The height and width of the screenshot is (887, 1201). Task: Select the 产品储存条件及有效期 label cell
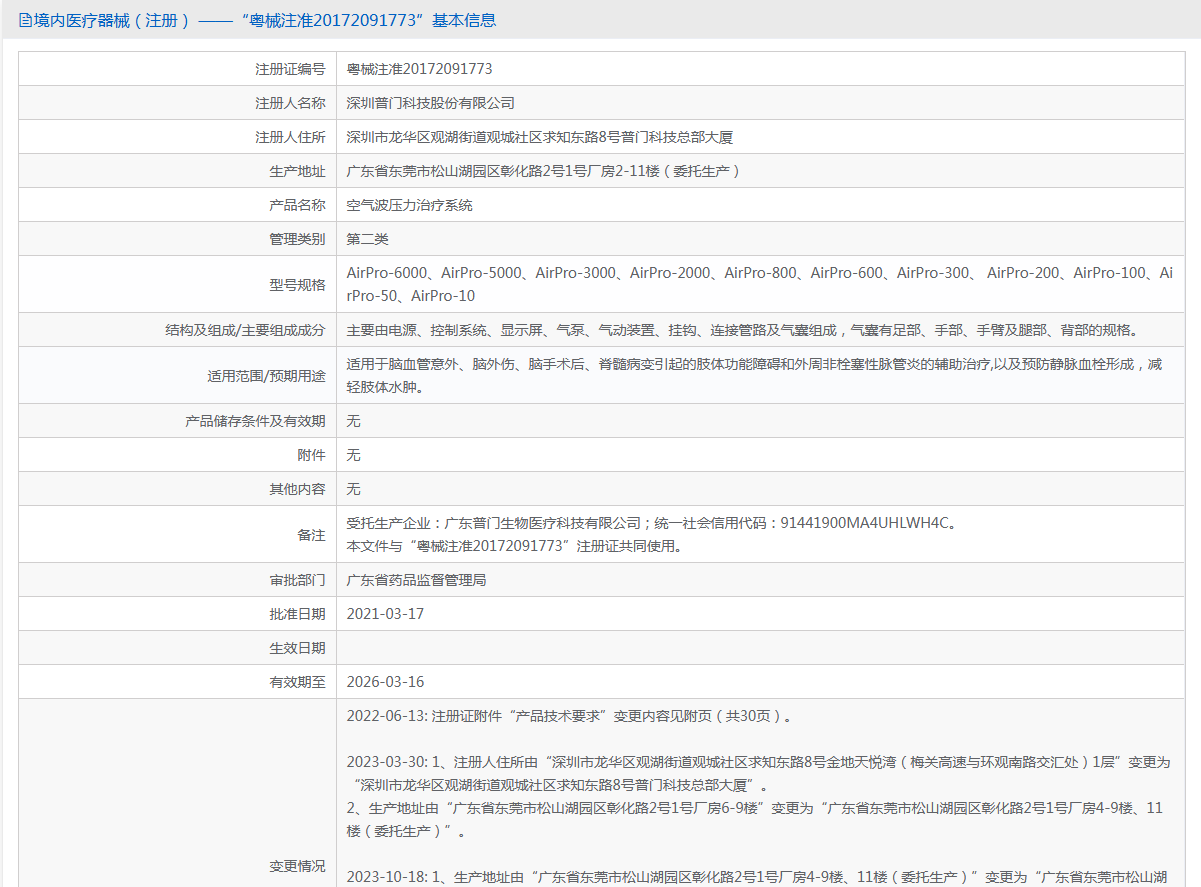click(x=178, y=421)
